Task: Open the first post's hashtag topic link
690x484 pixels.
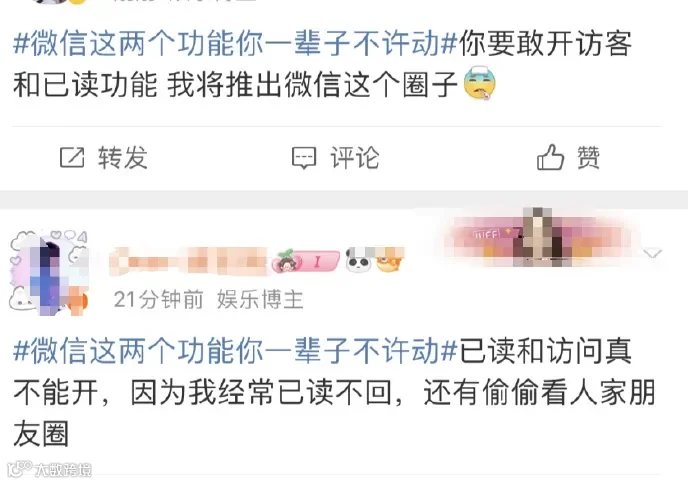Action: [235, 44]
